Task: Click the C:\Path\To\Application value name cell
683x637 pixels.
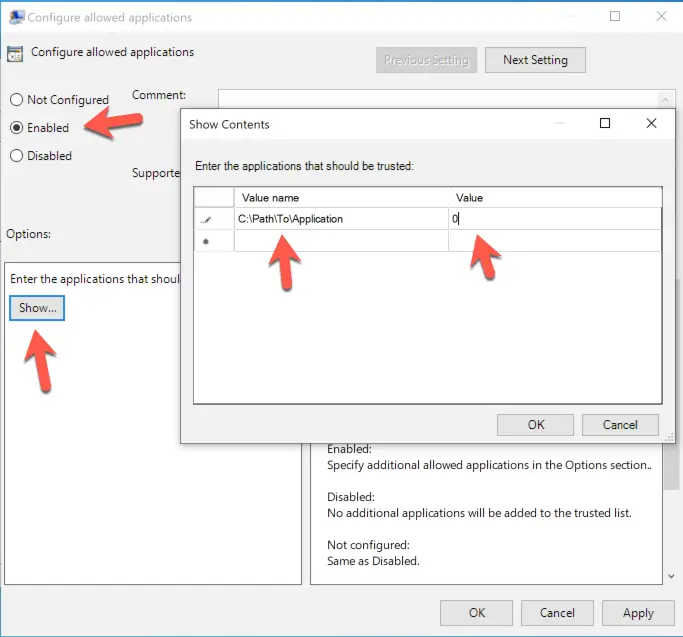Action: coord(340,219)
